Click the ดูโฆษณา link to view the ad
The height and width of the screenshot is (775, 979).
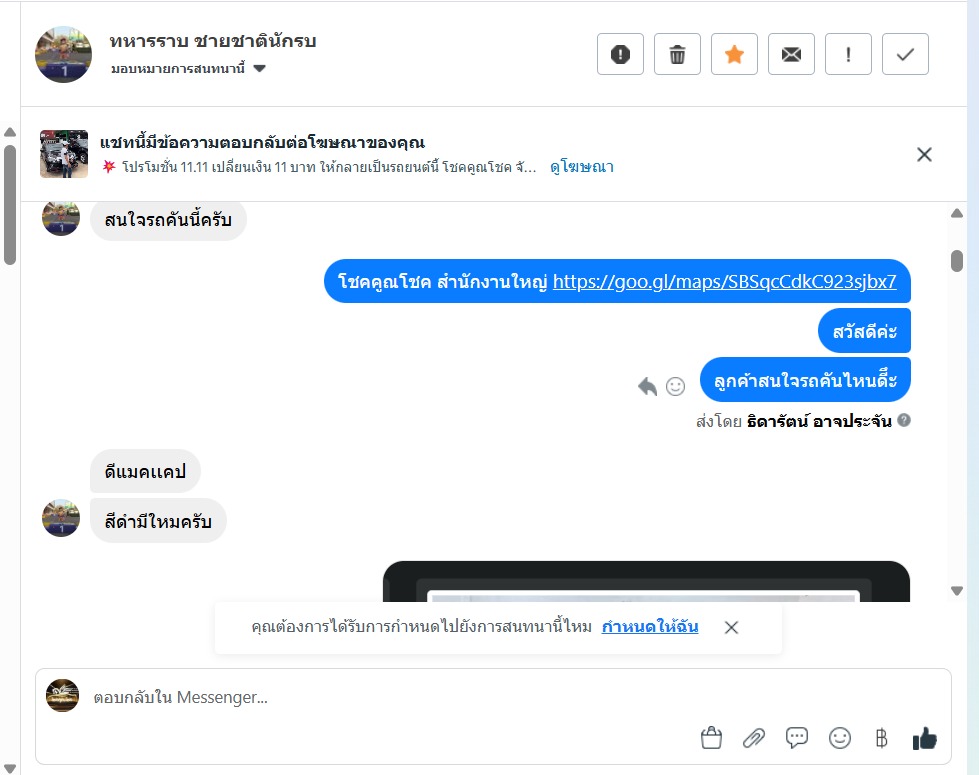(x=582, y=167)
